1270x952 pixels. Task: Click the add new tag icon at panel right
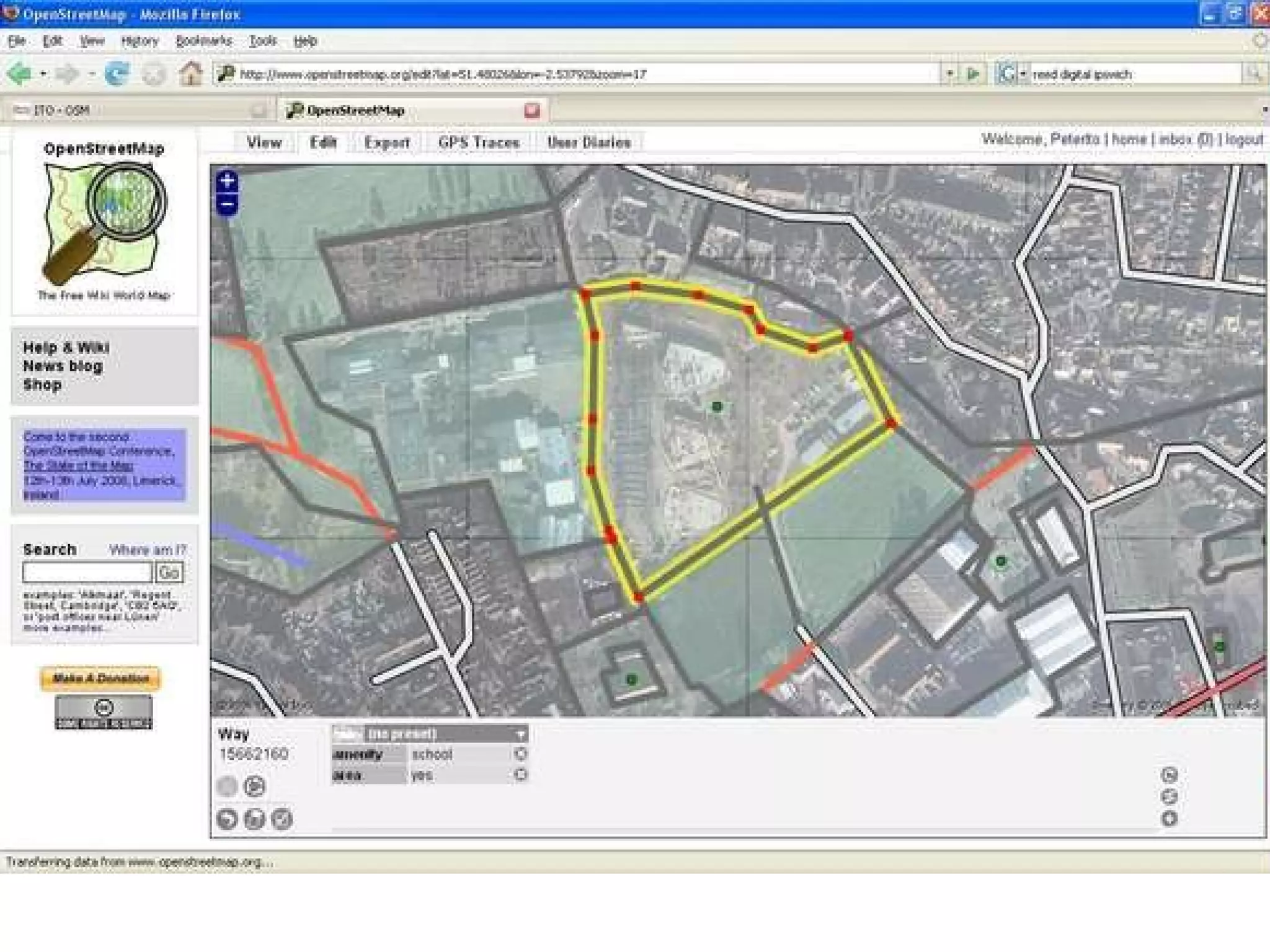point(1169,819)
